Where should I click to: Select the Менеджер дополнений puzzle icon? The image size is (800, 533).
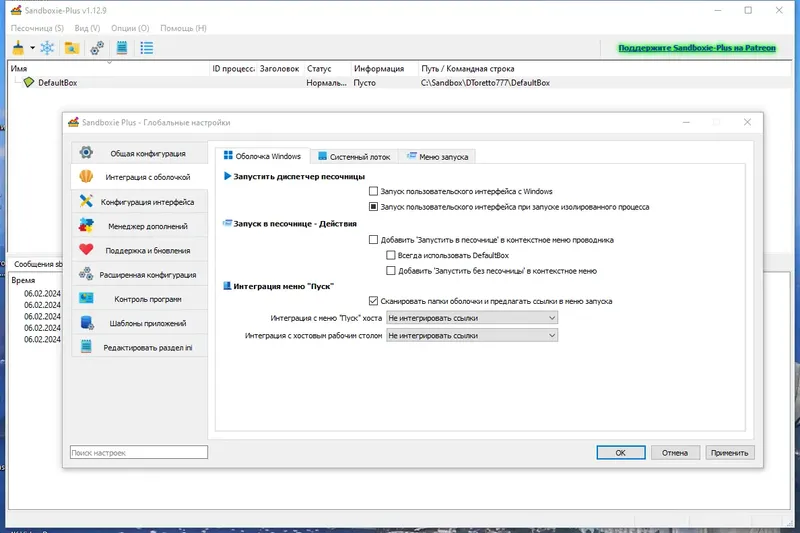pos(86,225)
